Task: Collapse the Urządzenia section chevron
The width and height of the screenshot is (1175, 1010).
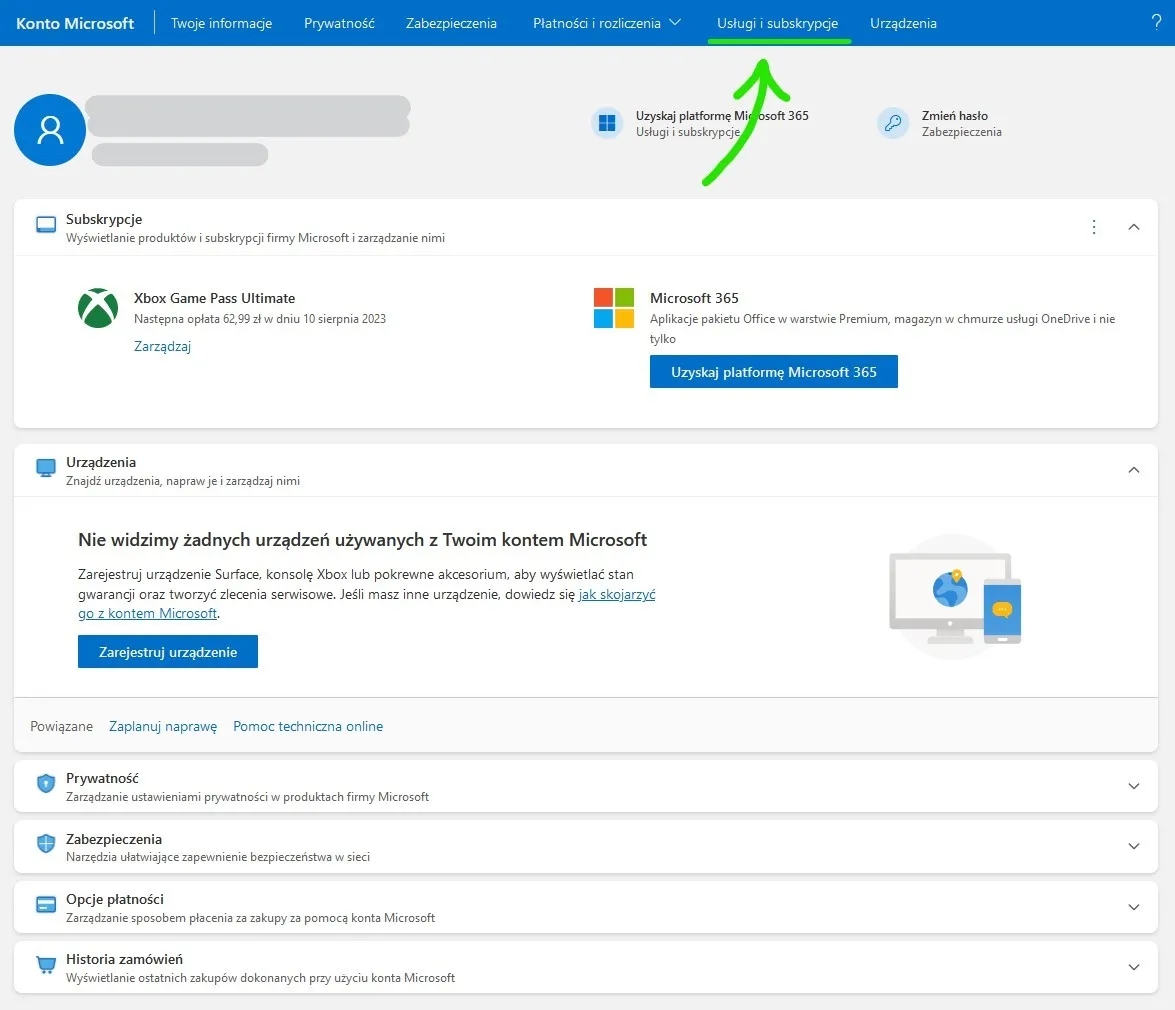Action: coord(1134,470)
